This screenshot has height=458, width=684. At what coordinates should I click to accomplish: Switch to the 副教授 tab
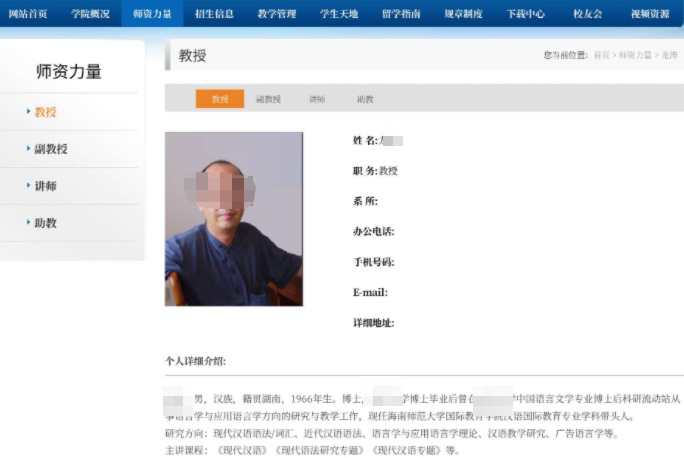pyautogui.click(x=268, y=99)
